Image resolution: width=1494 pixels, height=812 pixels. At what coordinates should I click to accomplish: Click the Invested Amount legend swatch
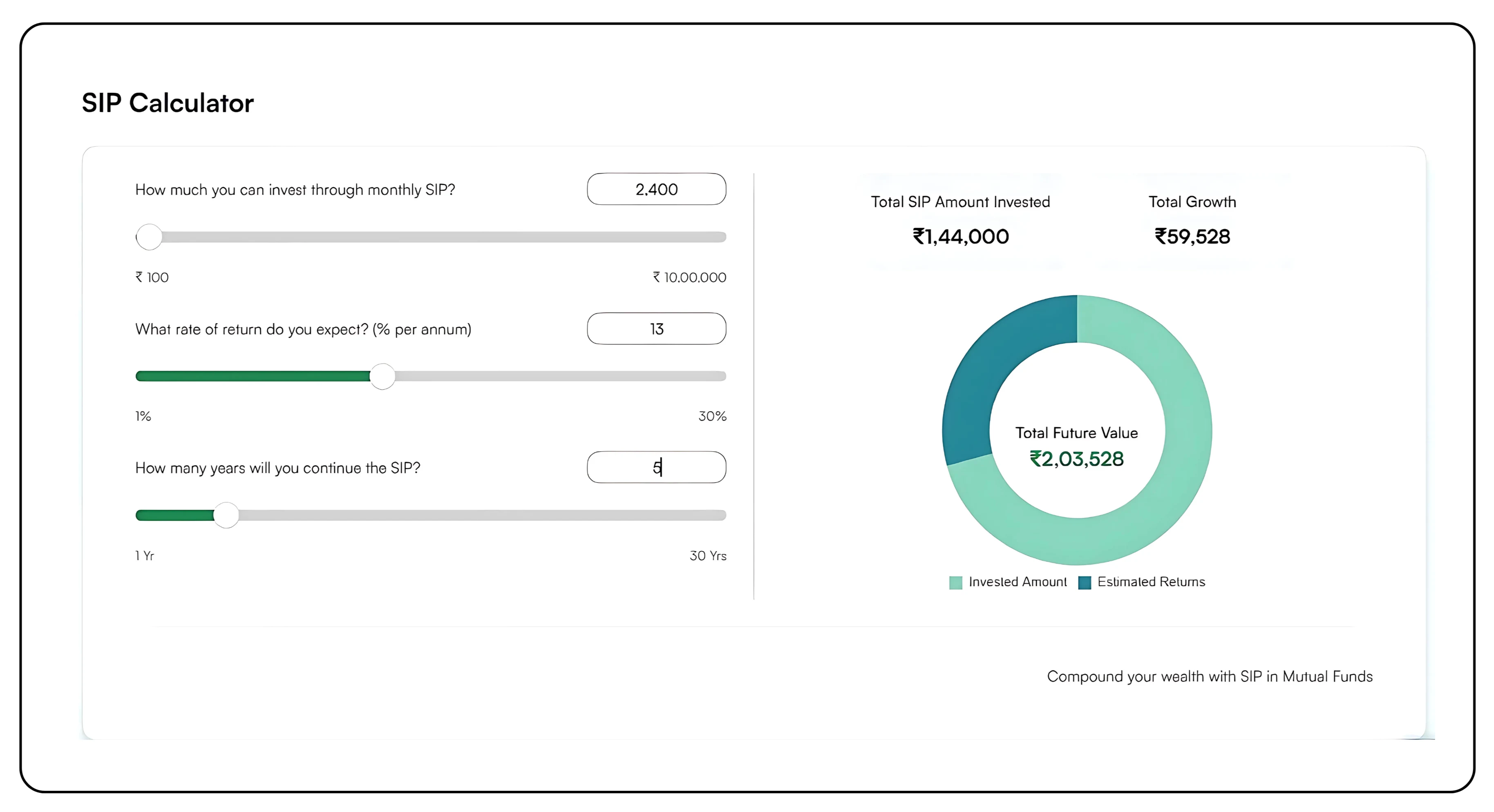pos(955,582)
